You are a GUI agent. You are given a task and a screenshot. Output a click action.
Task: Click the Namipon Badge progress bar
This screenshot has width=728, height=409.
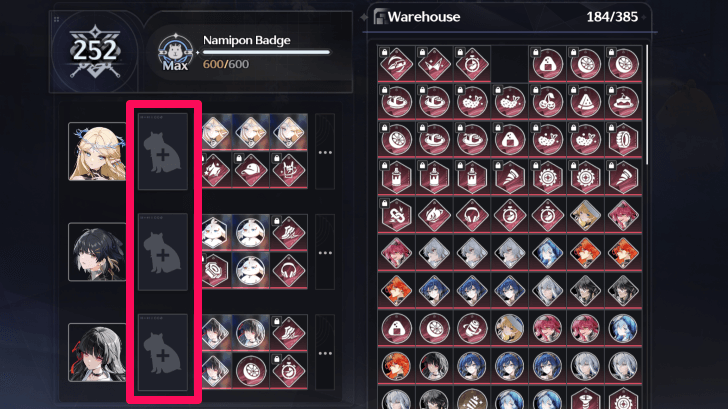pyautogui.click(x=266, y=52)
